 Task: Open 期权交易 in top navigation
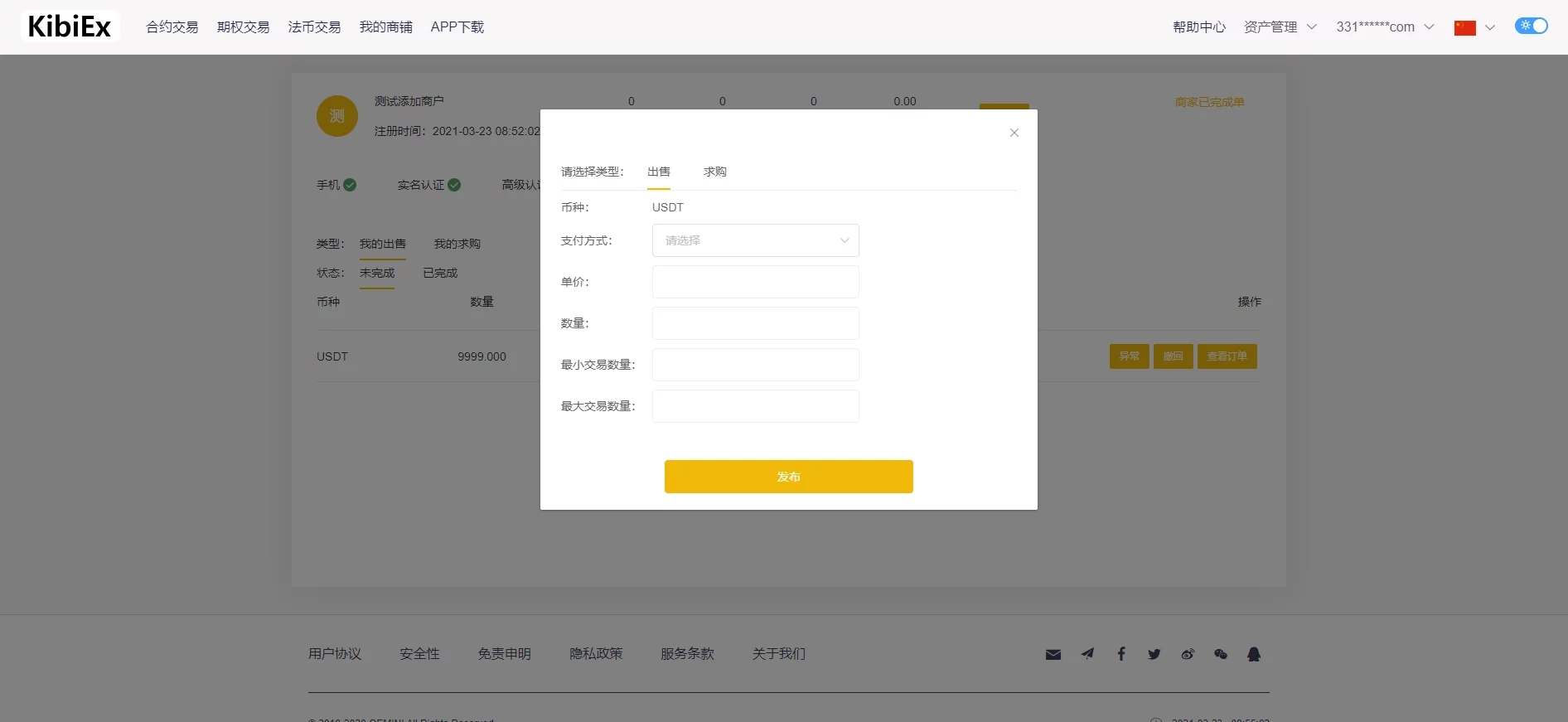pos(244,27)
